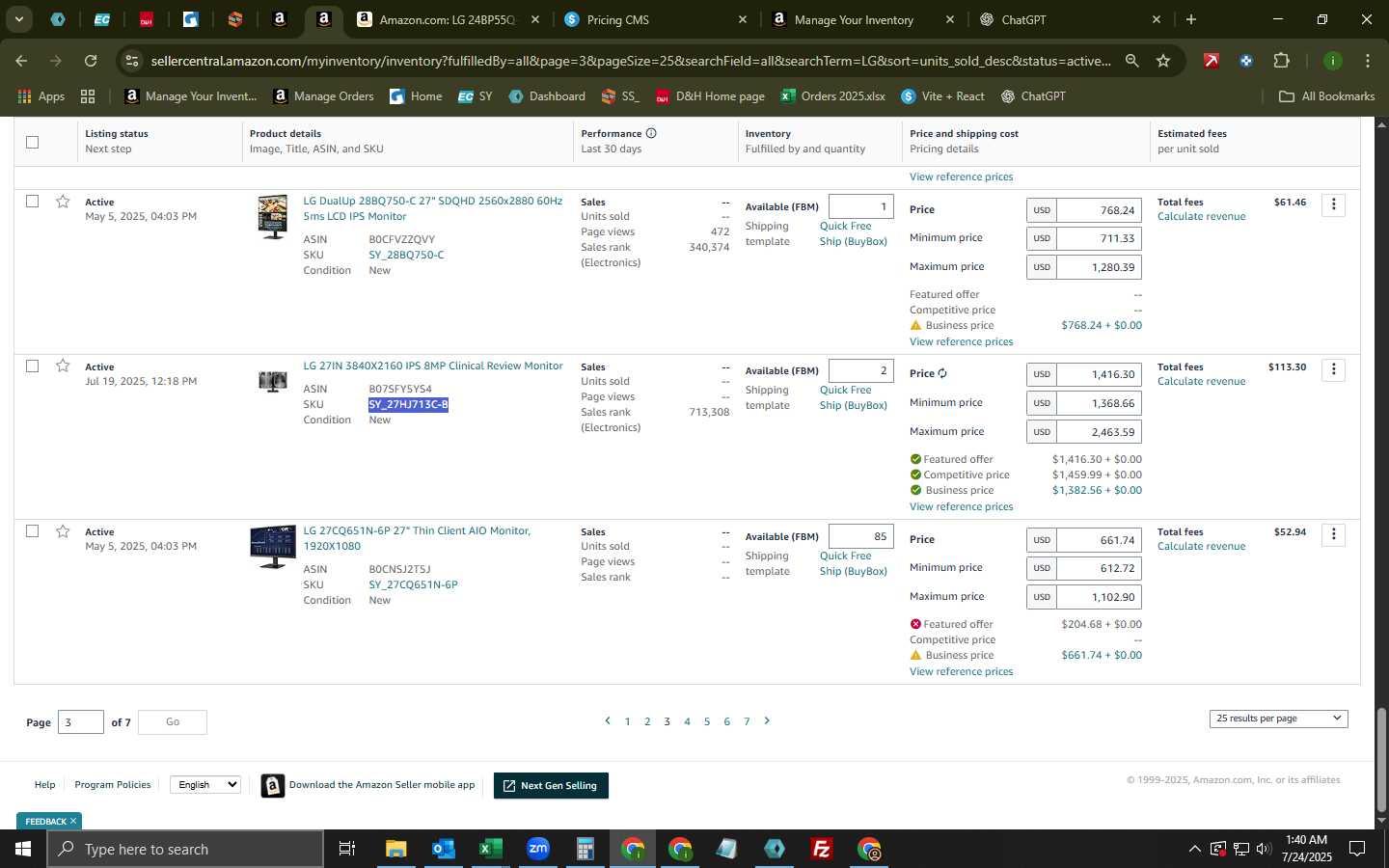The image size is (1389, 868).
Task: Open FileZilla from the taskbar
Action: [x=822, y=849]
